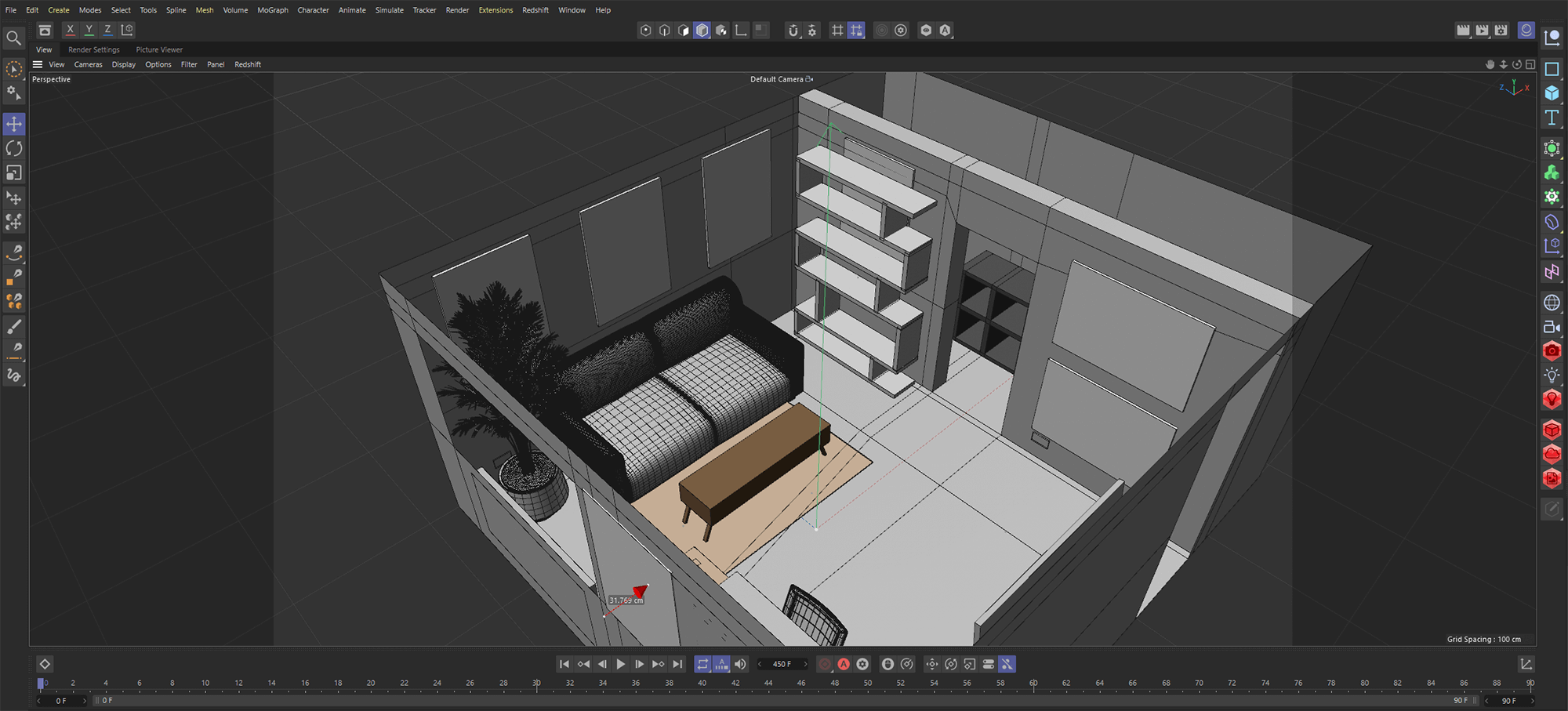The width and height of the screenshot is (1568, 711).
Task: Add a Cube primitive object
Action: pos(1552,93)
